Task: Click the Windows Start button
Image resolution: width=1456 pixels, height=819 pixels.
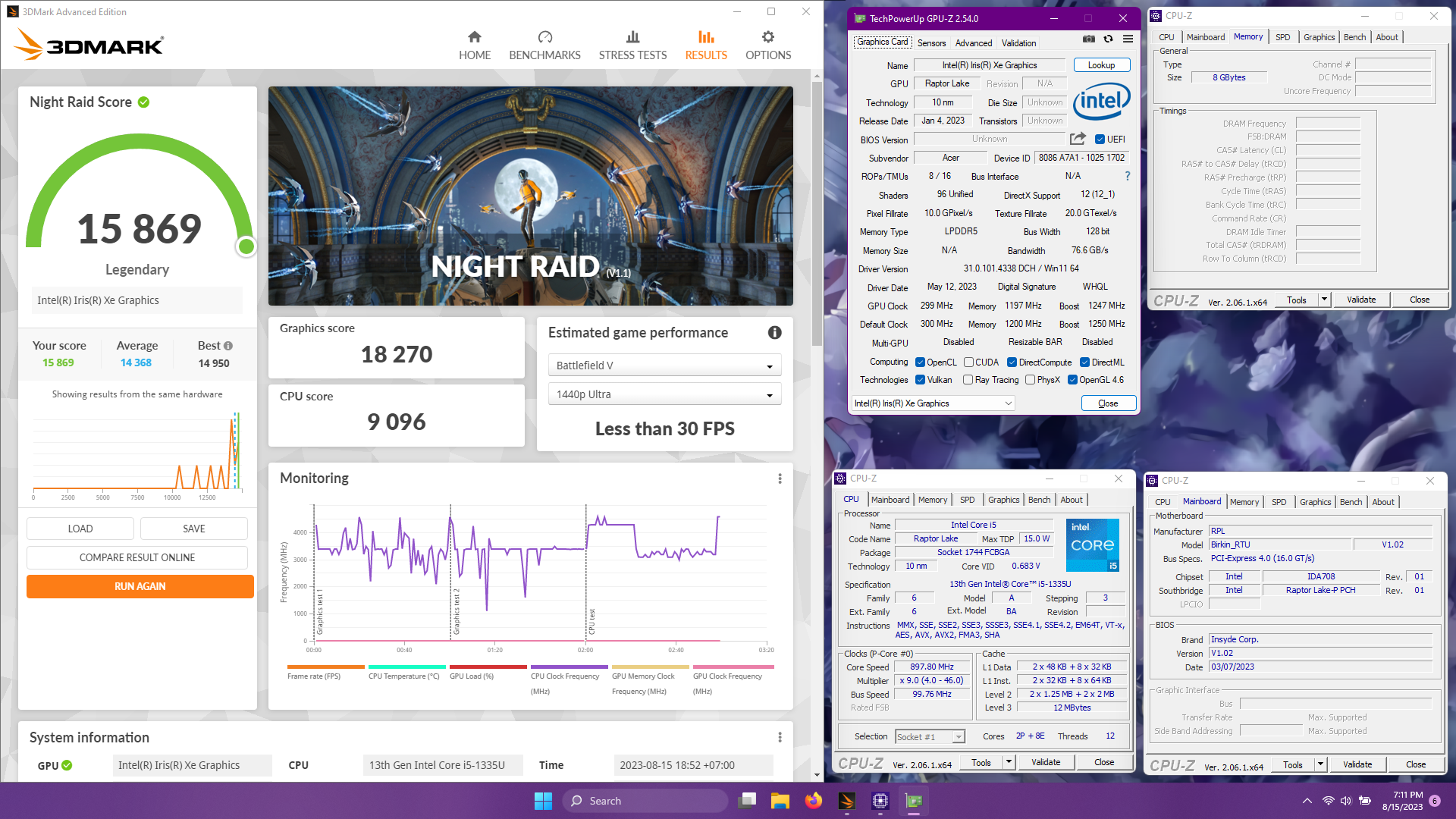Action: [543, 801]
